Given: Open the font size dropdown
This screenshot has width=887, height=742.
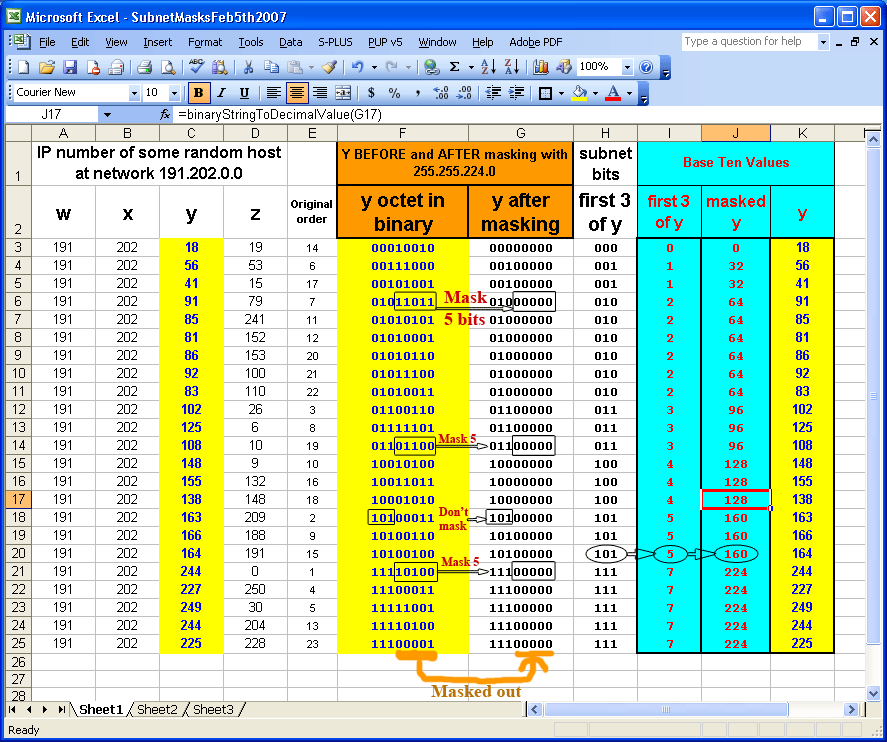Looking at the screenshot, I should [x=174, y=93].
